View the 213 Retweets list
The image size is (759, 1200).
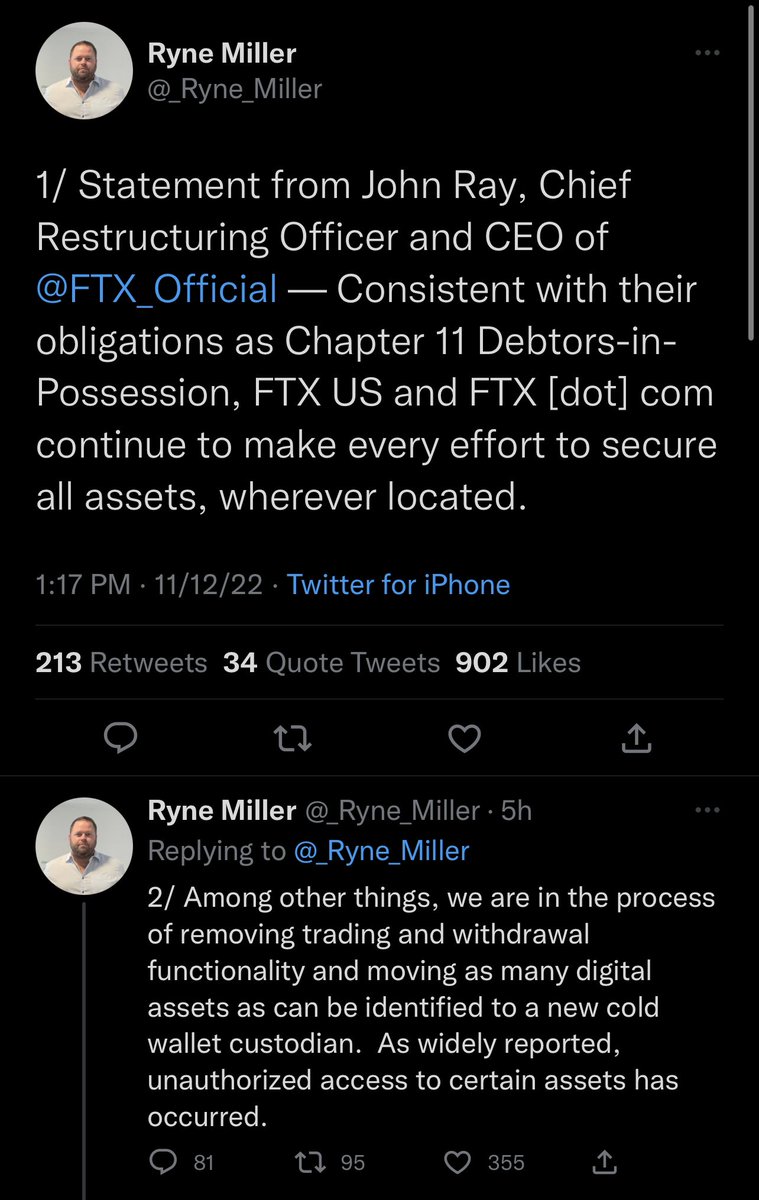pos(121,662)
